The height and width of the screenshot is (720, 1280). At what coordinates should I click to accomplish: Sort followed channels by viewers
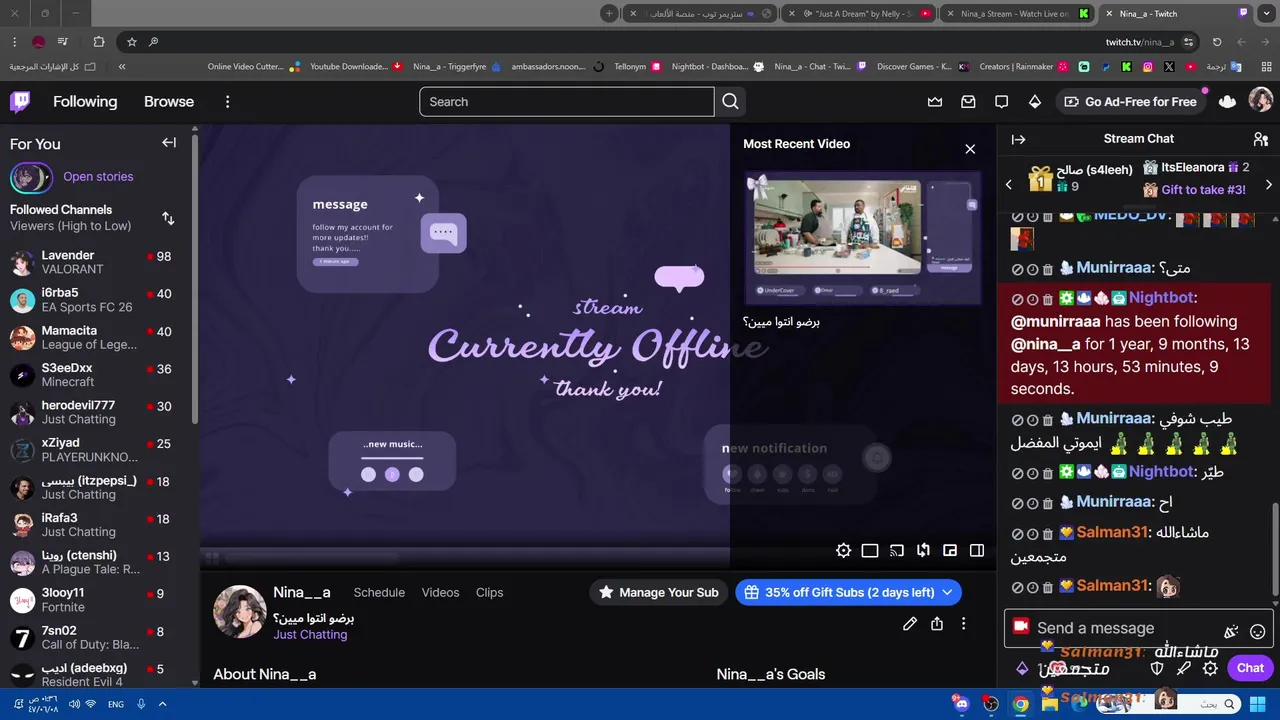coord(168,218)
